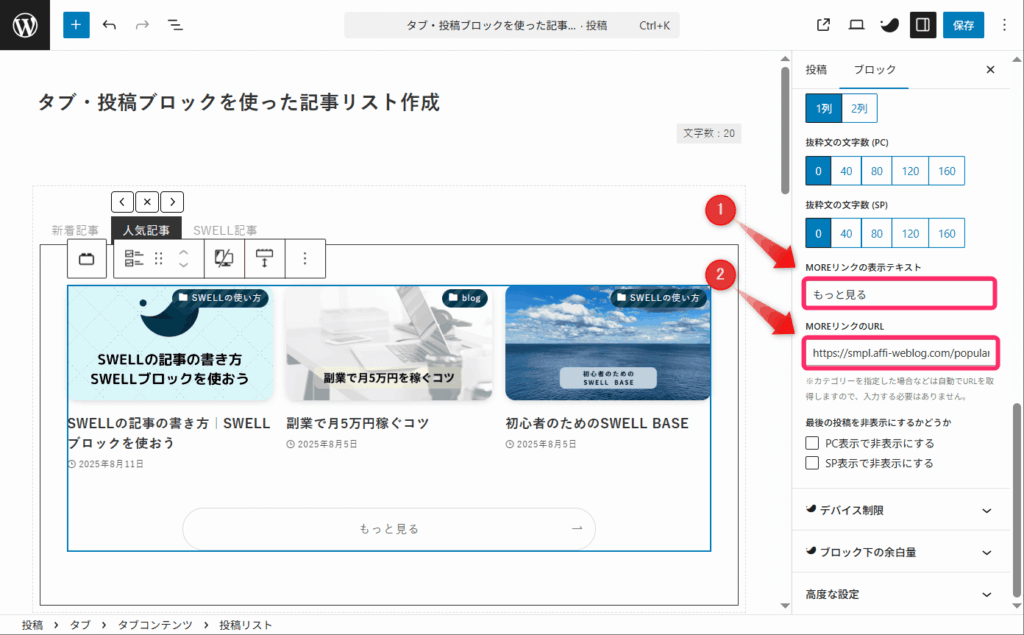This screenshot has width=1024, height=635.
Task: Click the blog category badge
Action: pos(464,298)
